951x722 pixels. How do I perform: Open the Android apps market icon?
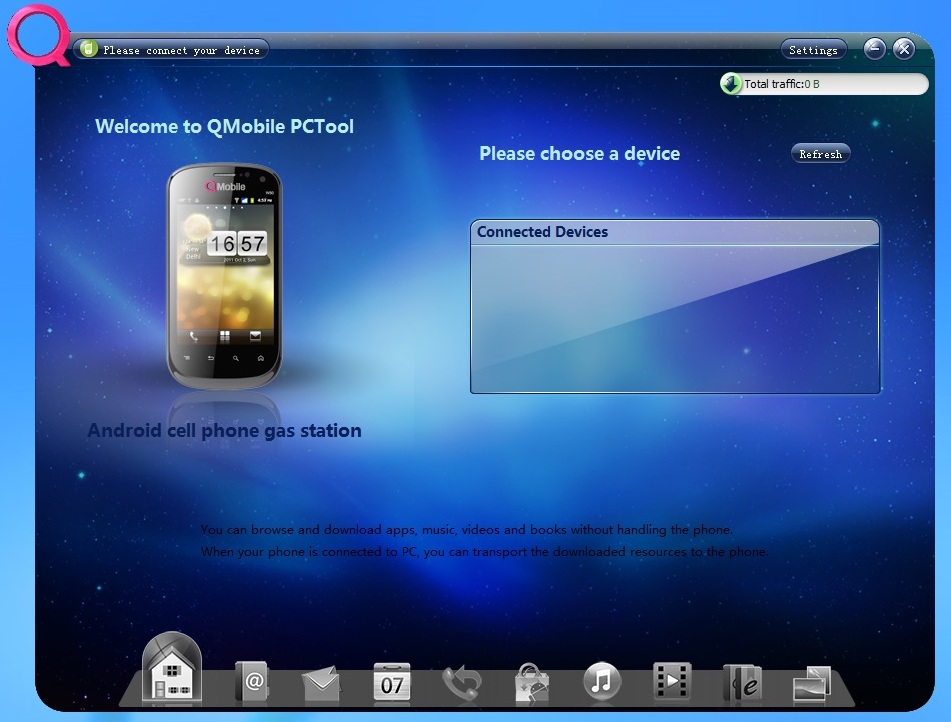pyautogui.click(x=532, y=684)
